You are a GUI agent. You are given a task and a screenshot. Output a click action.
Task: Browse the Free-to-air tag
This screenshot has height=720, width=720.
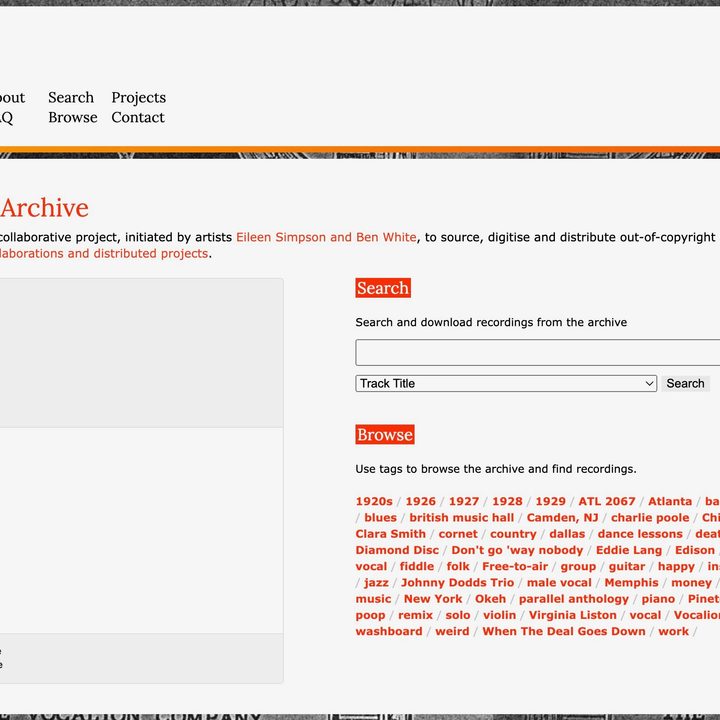(x=515, y=567)
